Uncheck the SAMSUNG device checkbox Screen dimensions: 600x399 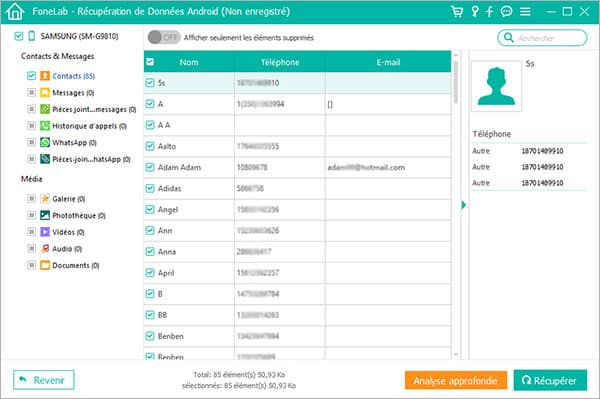click(18, 36)
